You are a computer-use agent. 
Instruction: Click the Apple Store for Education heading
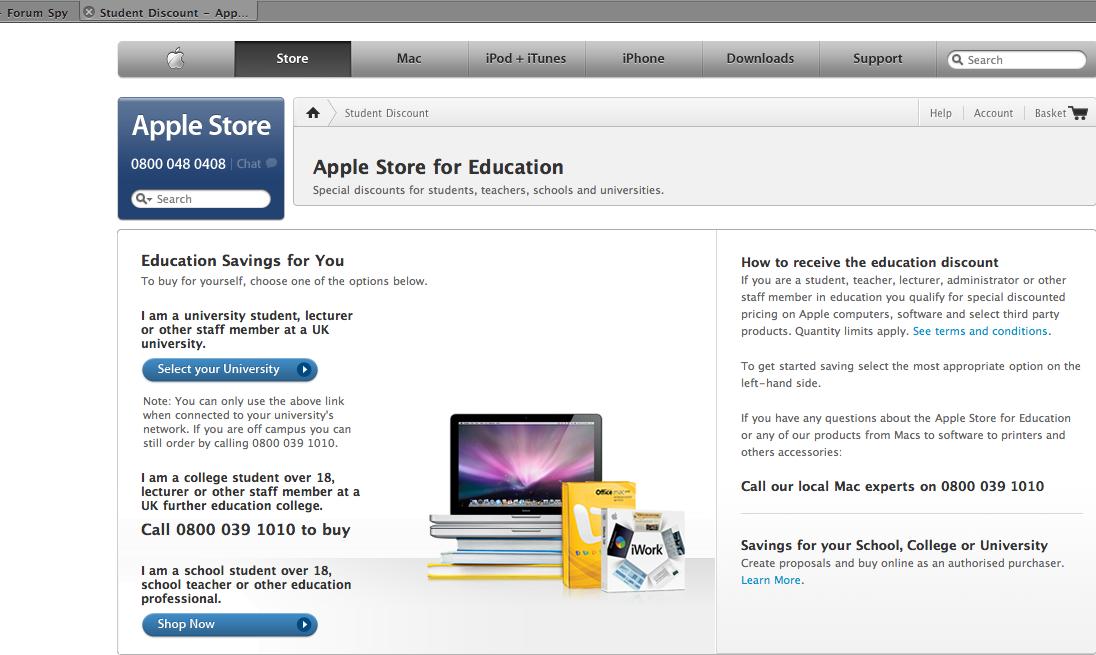pos(438,167)
